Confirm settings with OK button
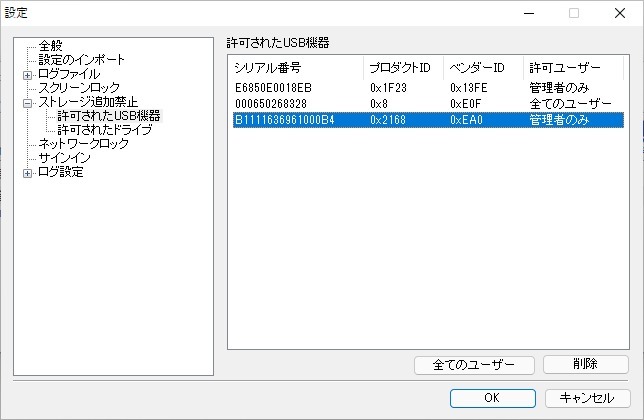 tap(492, 398)
